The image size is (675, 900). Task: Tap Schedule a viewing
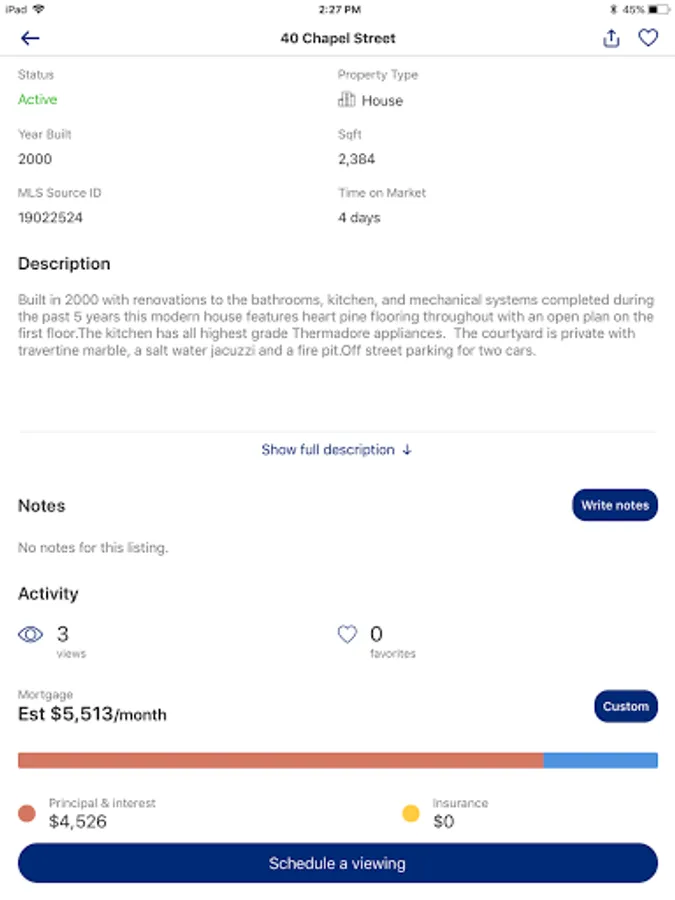tap(338, 863)
